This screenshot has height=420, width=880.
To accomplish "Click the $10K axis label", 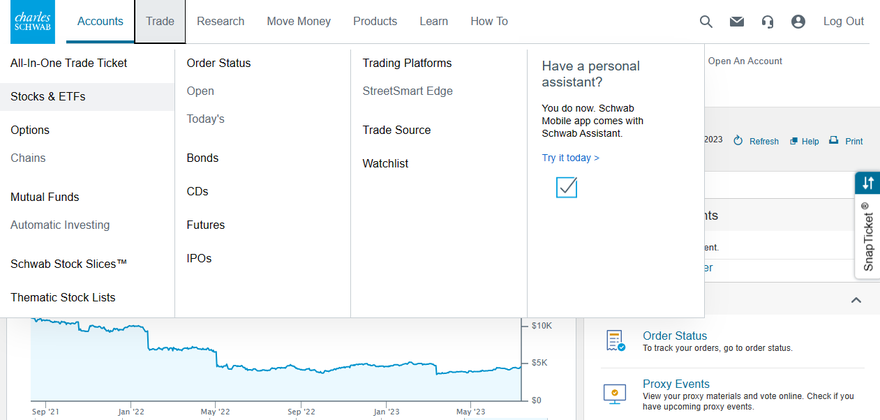I will pyautogui.click(x=542, y=326).
